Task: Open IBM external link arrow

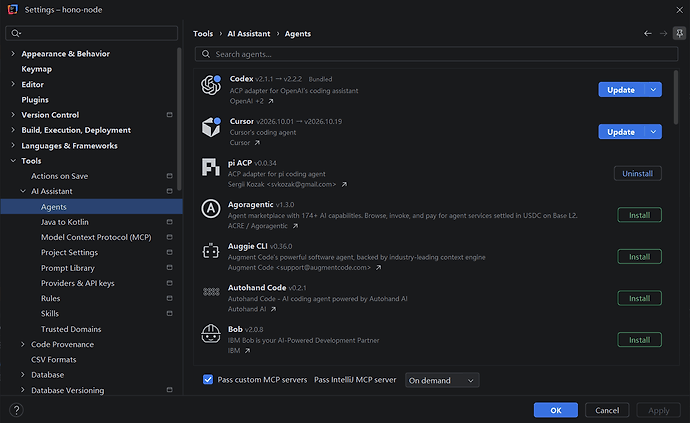Action: [247, 351]
